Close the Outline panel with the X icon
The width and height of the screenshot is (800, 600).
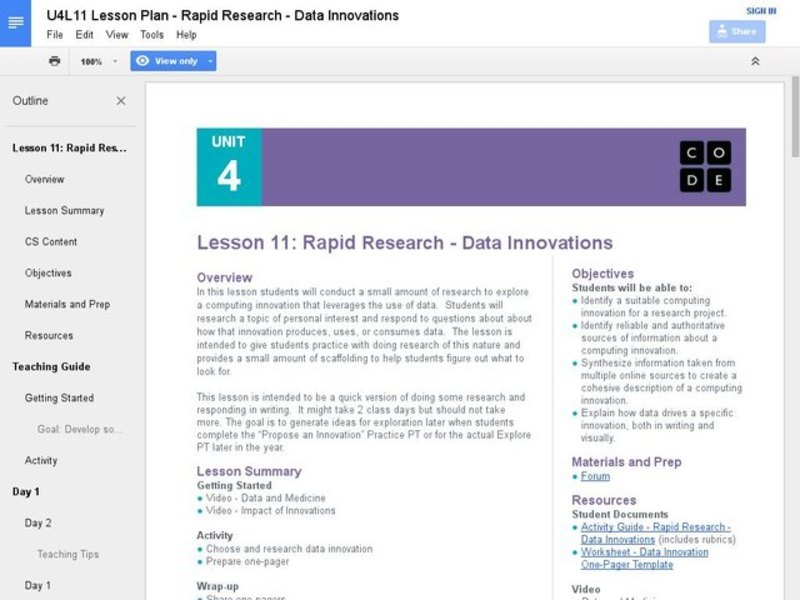[x=120, y=101]
